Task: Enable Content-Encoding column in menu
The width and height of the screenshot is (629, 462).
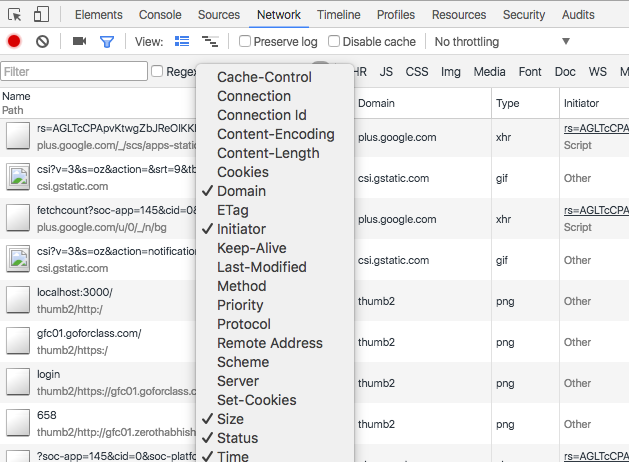Action: 275,134
